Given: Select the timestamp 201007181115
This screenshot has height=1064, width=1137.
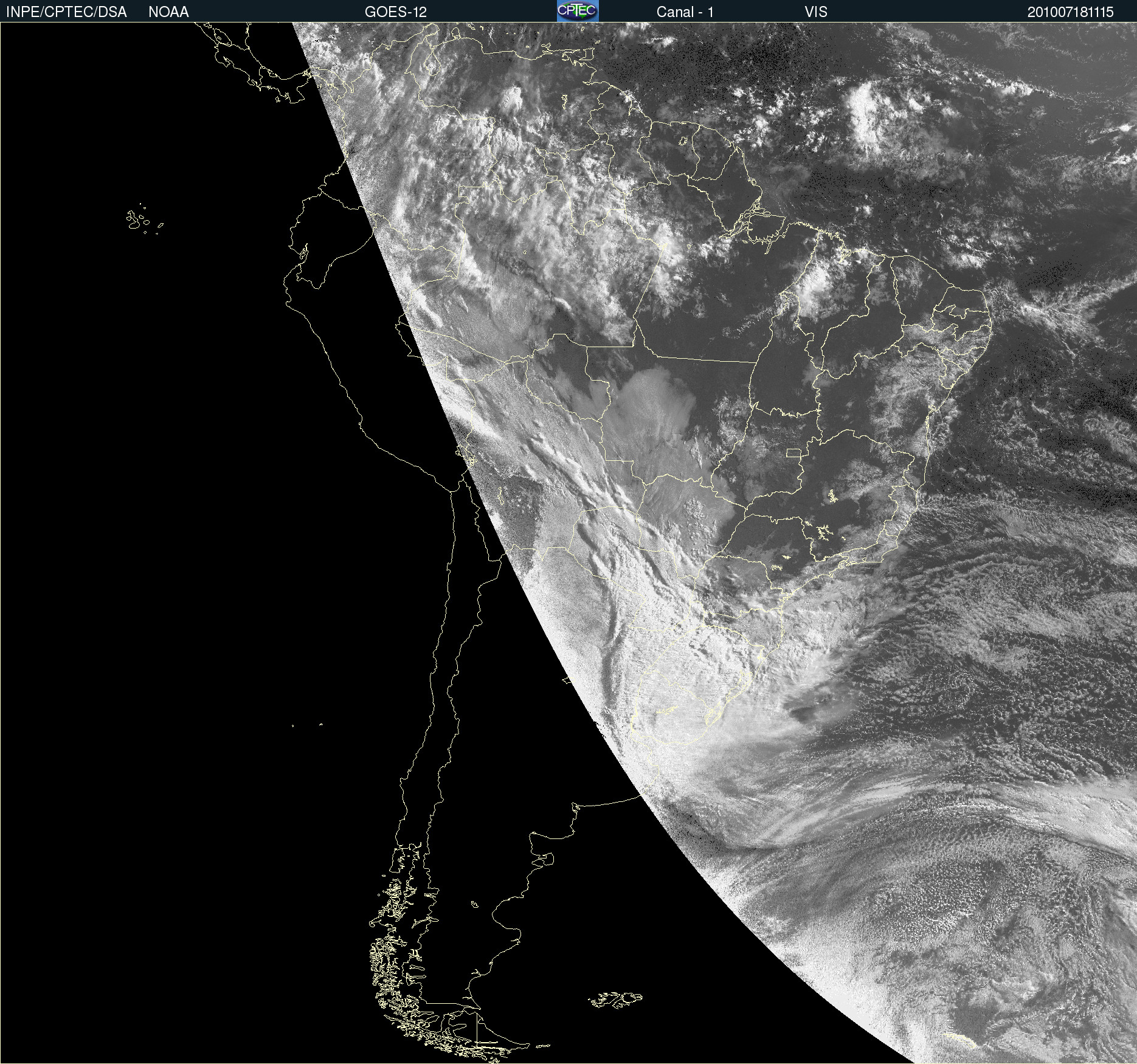Looking at the screenshot, I should tap(1070, 12).
